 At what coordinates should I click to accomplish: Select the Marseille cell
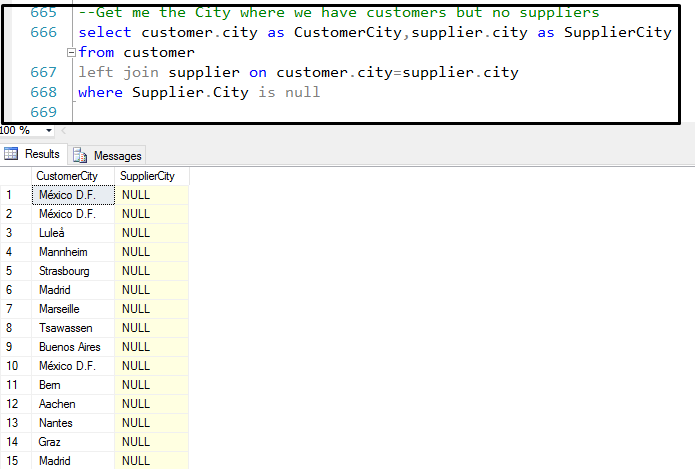coord(73,309)
